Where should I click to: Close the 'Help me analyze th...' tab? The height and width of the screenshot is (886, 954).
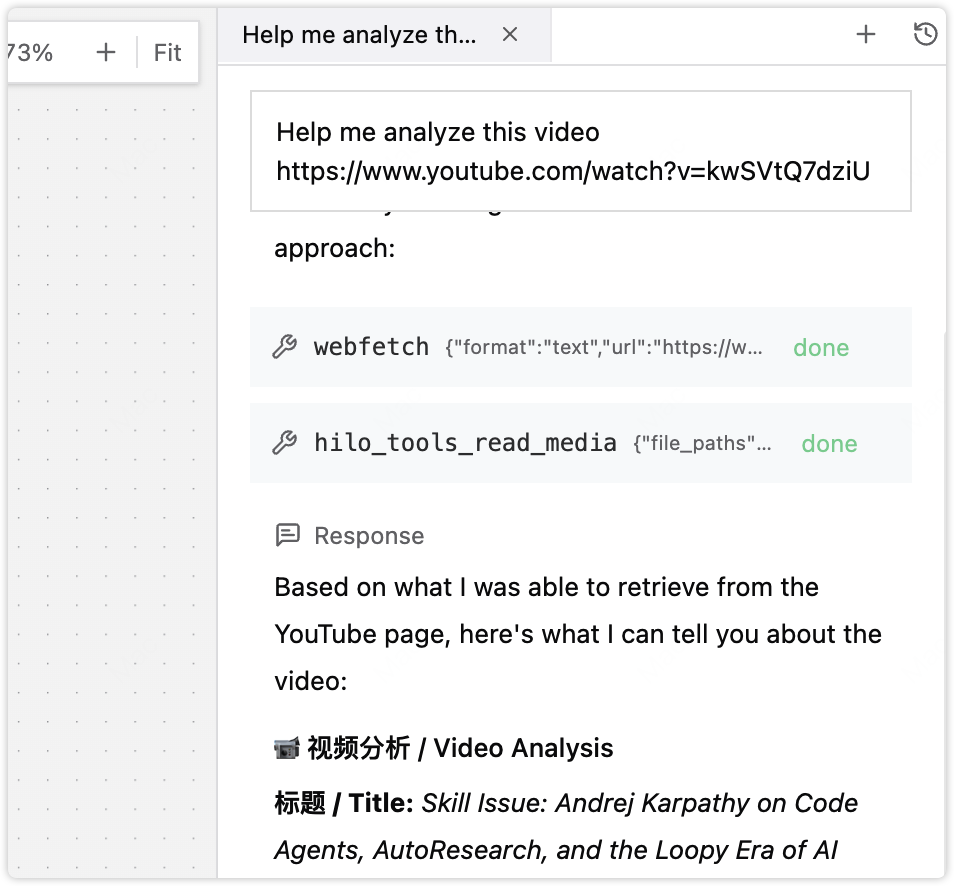tap(510, 35)
